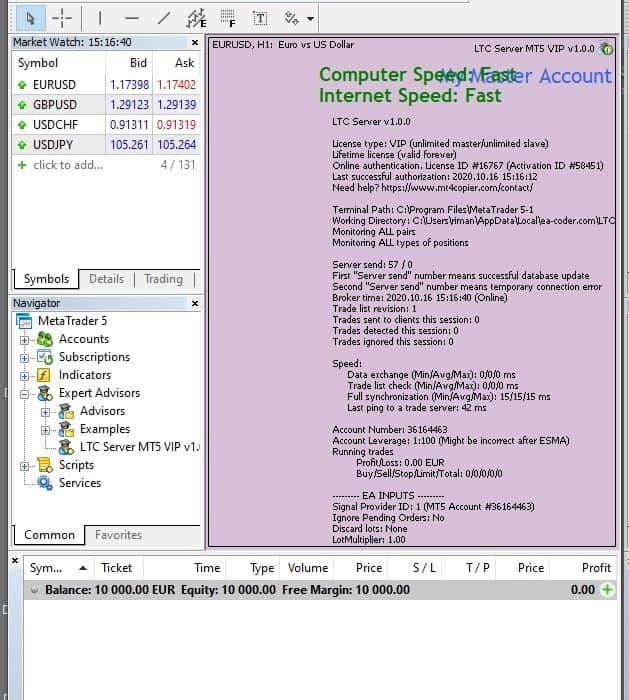Click the EURUSD green arrow icon
This screenshot has width=629, height=700.
(x=22, y=84)
